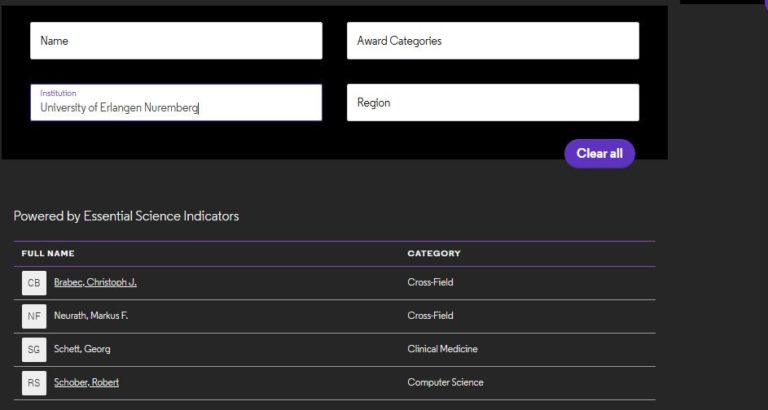Focus the Name search field
The width and height of the screenshot is (768, 410).
point(176,41)
